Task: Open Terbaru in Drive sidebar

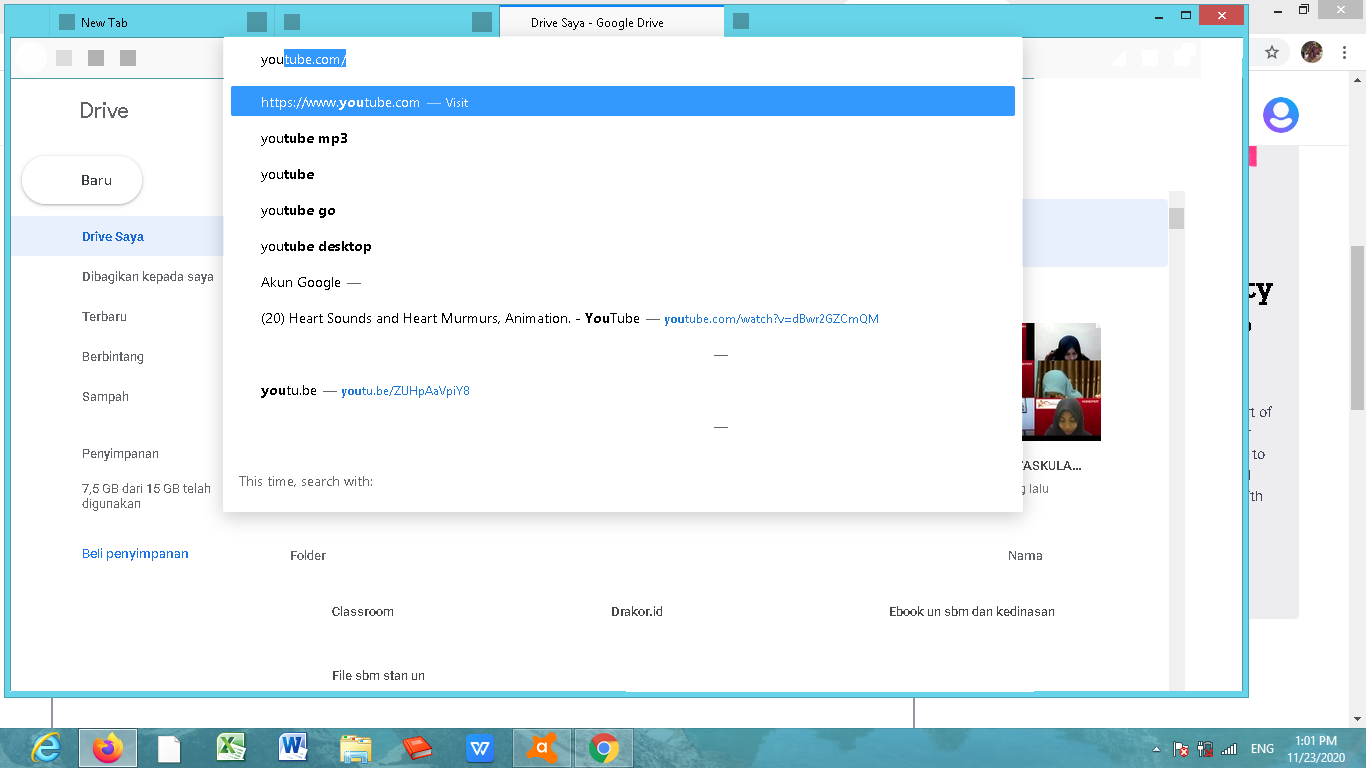Action: pos(104,316)
